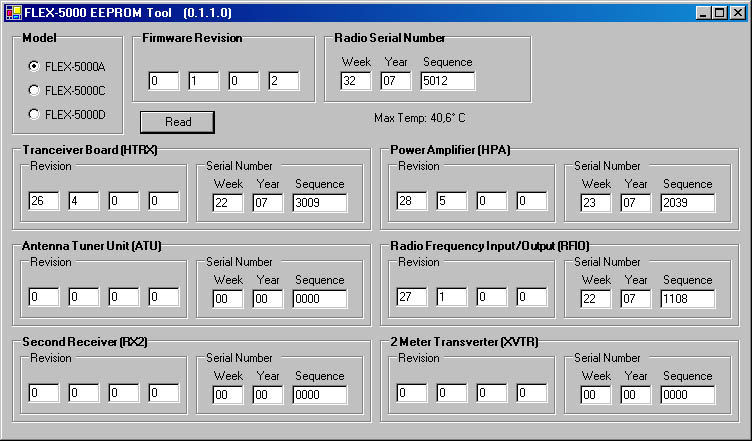Image resolution: width=752 pixels, height=441 pixels.
Task: Click HTRX Sequence field 3009
Action: [320, 203]
